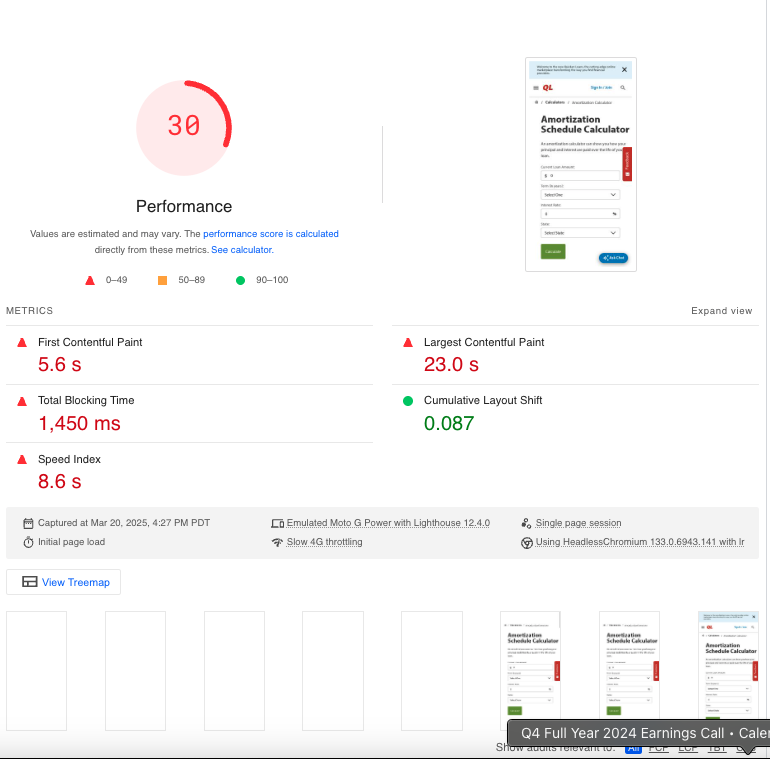770x759 pixels.
Task: Click the calendar icon next to the capture date
Action: pos(29,523)
